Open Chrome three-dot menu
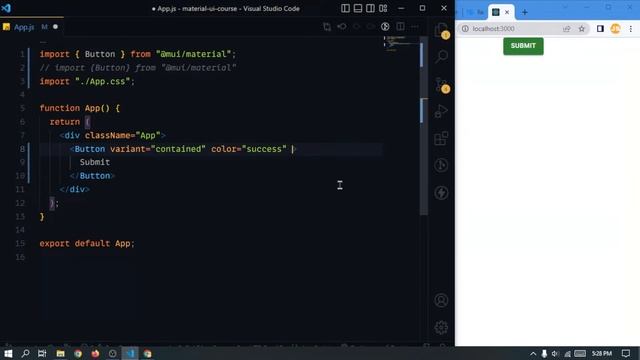640x360 pixels. (631, 29)
